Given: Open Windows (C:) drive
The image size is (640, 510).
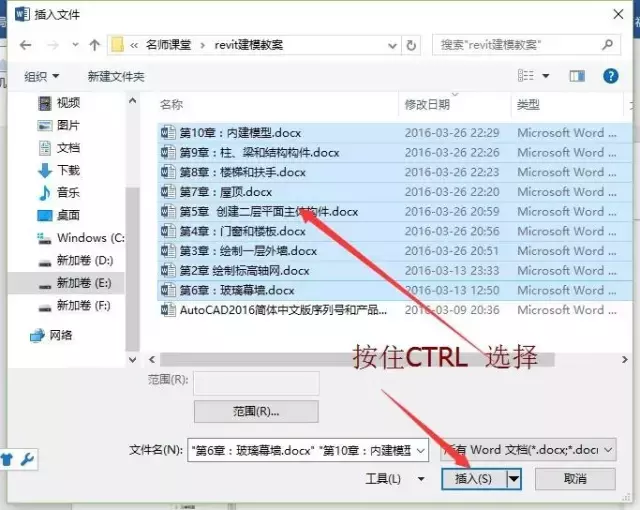Looking at the screenshot, I should 80,238.
